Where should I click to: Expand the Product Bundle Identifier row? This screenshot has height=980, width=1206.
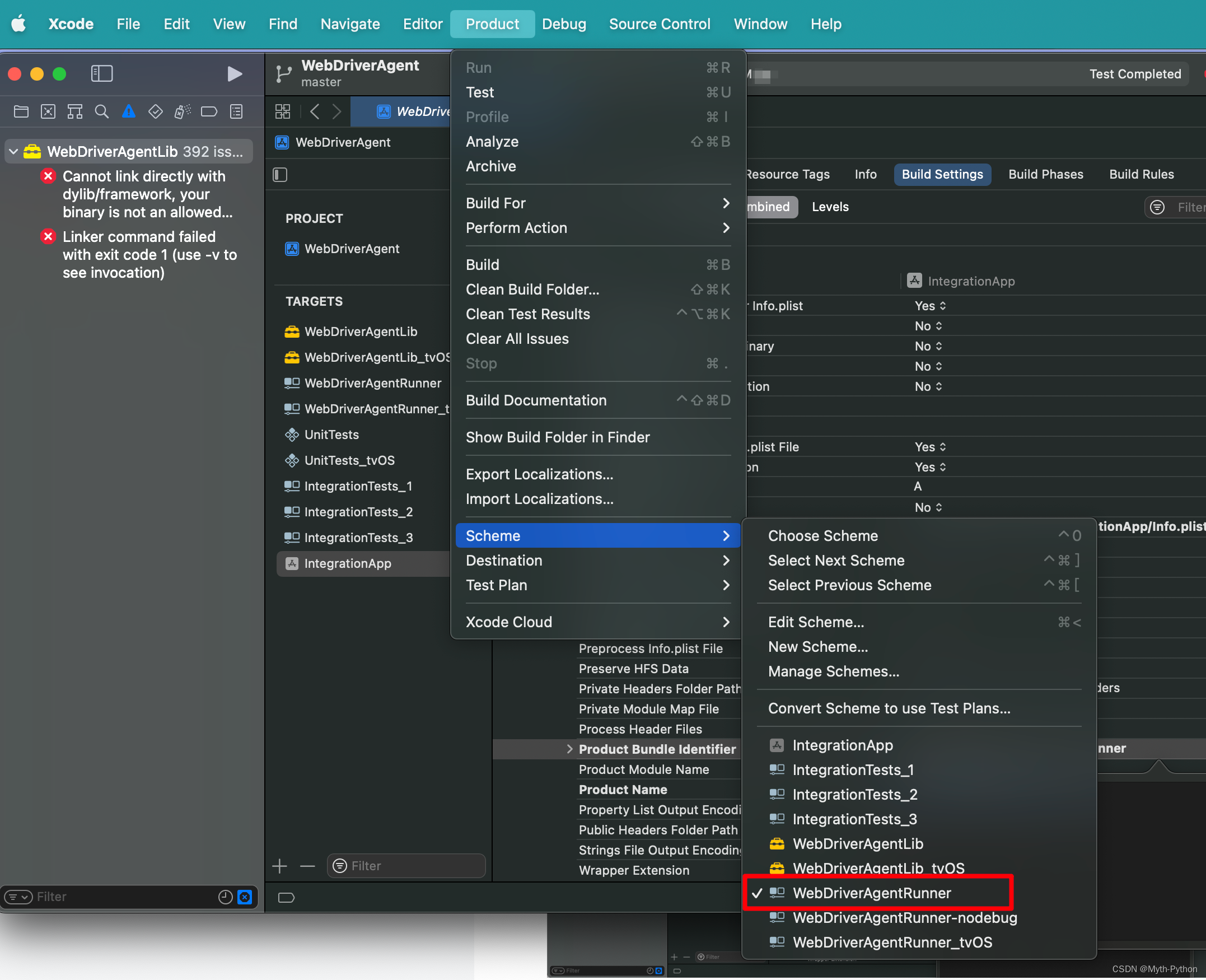(x=569, y=749)
